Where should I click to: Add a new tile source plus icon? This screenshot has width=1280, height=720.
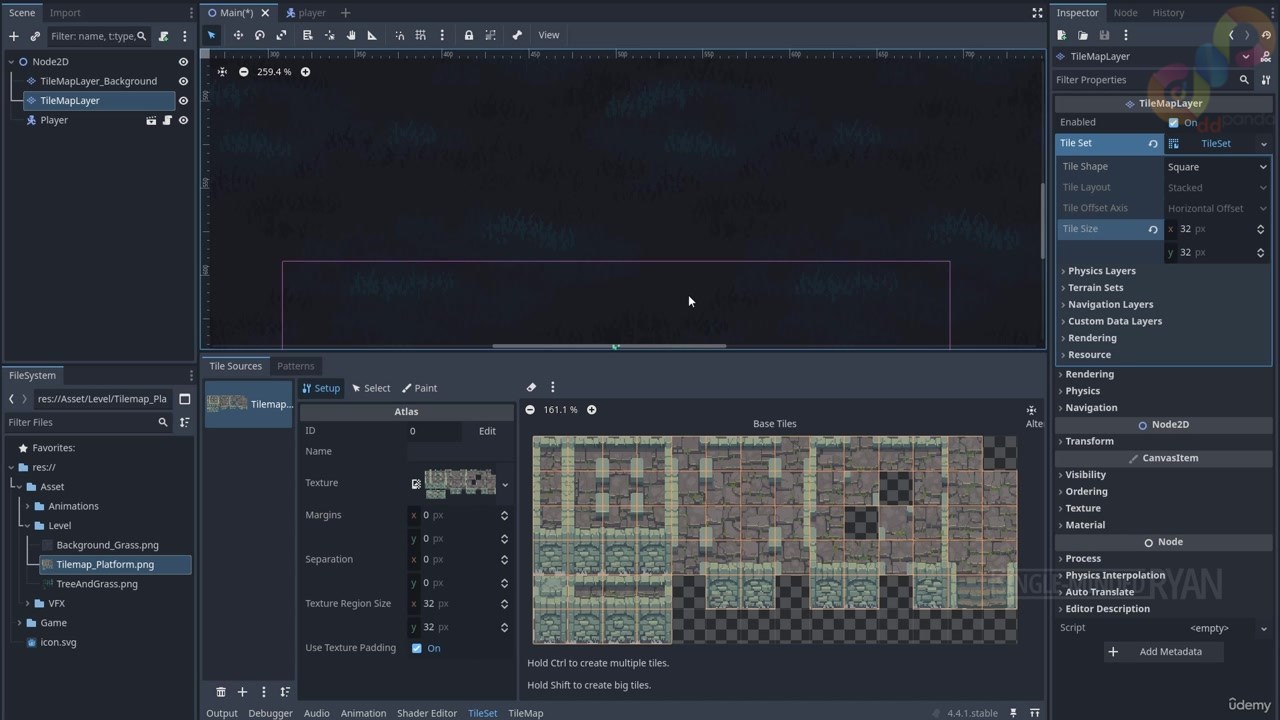coord(242,692)
